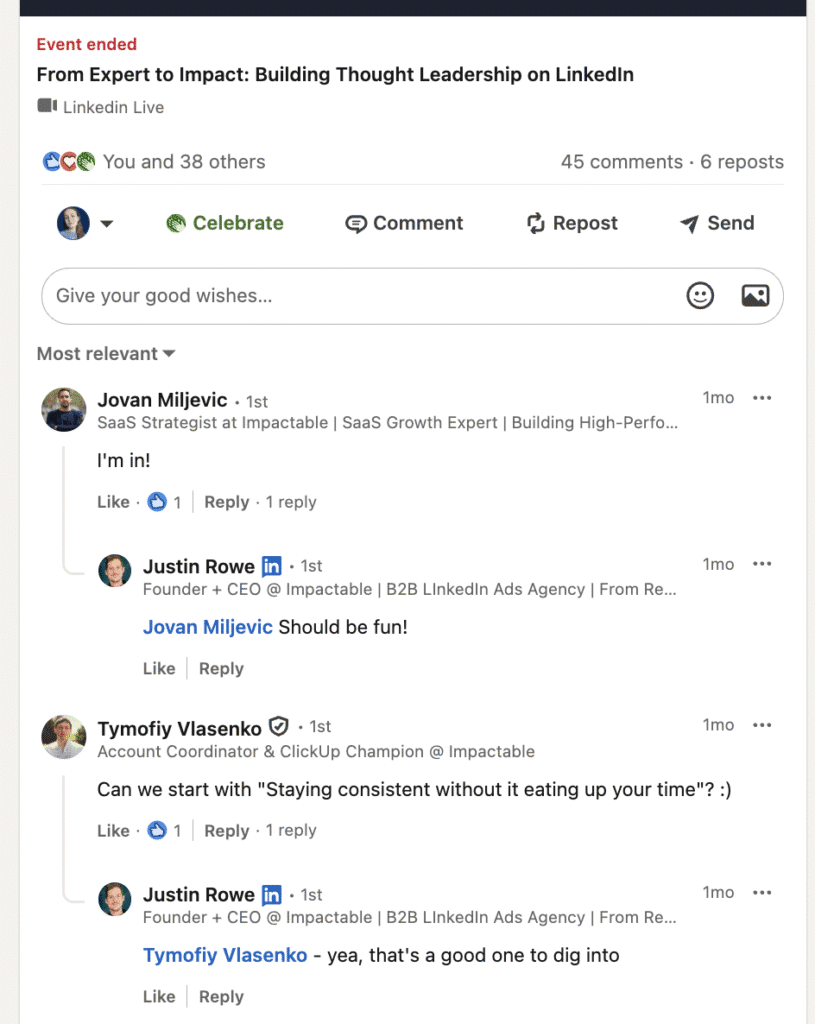View the 45 comments count
This screenshot has width=815, height=1024.
click(x=621, y=162)
